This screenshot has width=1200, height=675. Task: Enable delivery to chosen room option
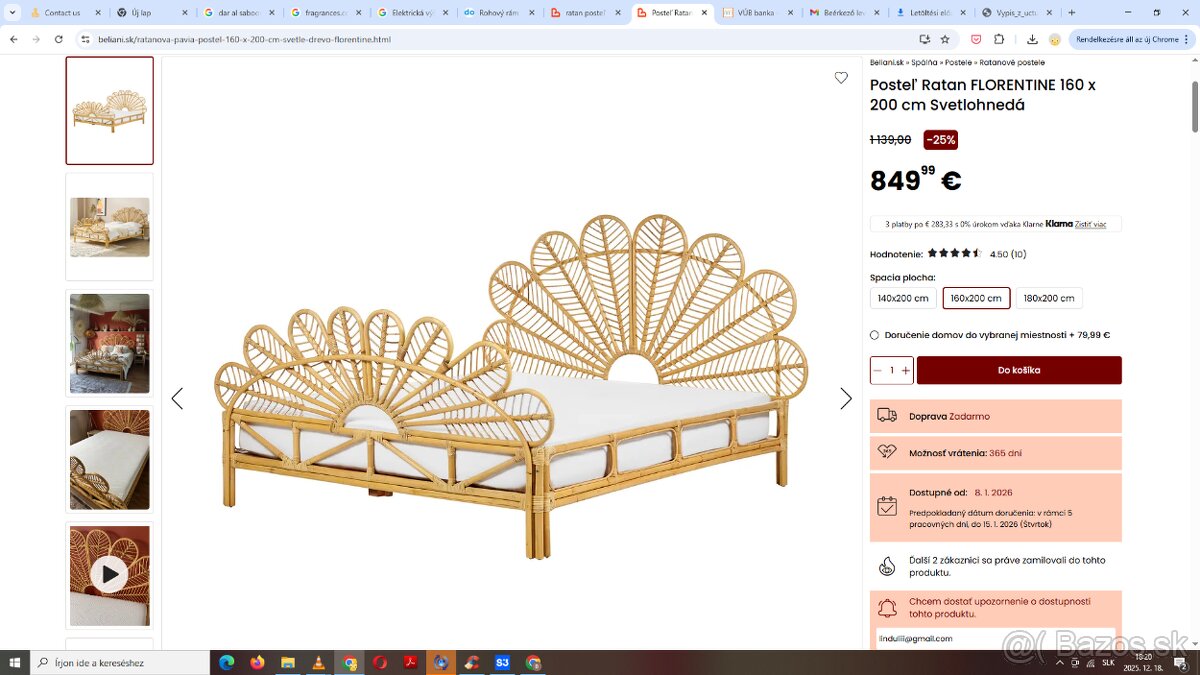pos(874,335)
